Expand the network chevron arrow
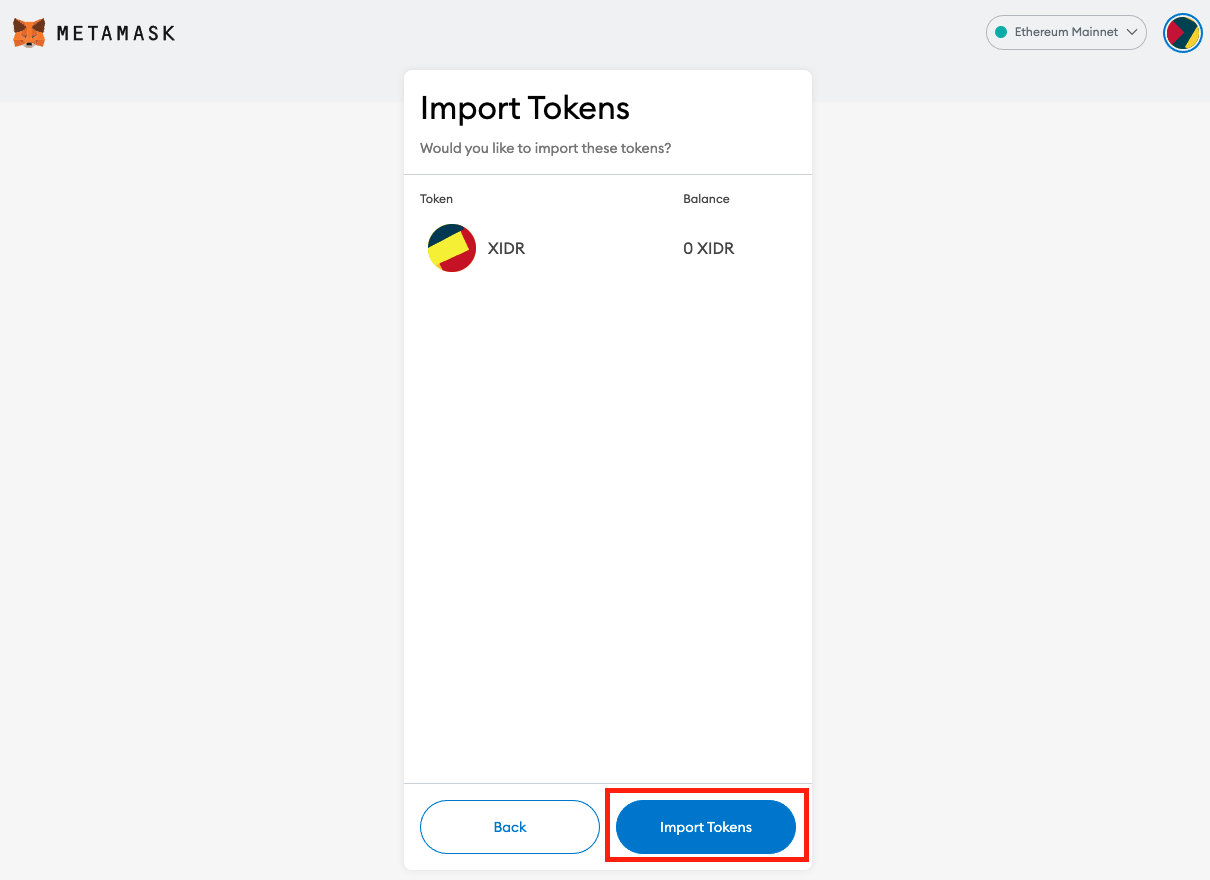This screenshot has height=880, width=1210. 1132,32
